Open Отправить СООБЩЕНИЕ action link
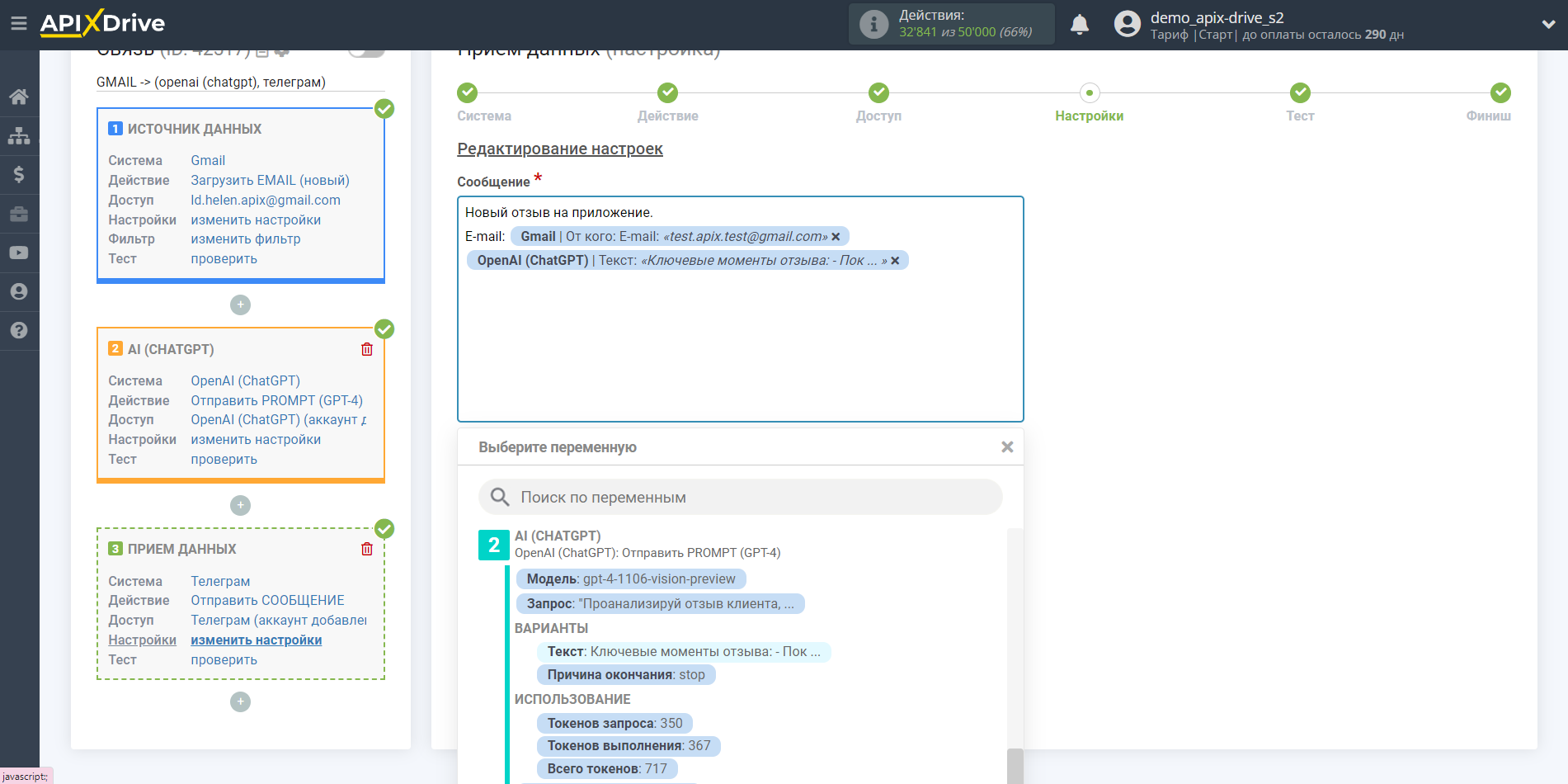This screenshot has height=784, width=1568. (267, 601)
